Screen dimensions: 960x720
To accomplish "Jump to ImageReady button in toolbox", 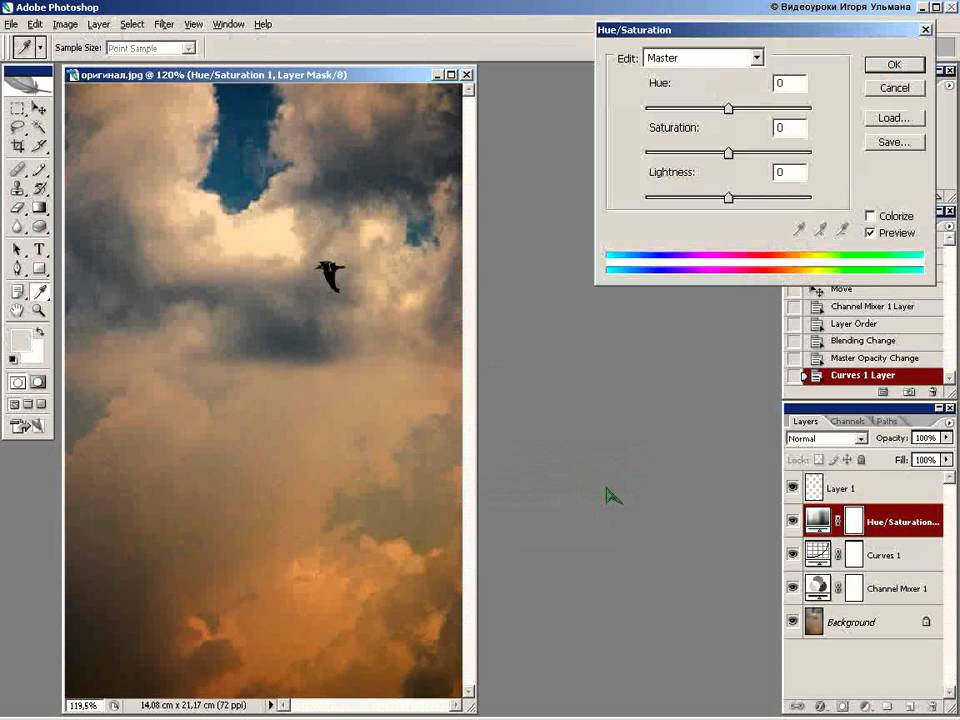I will pyautogui.click(x=28, y=426).
